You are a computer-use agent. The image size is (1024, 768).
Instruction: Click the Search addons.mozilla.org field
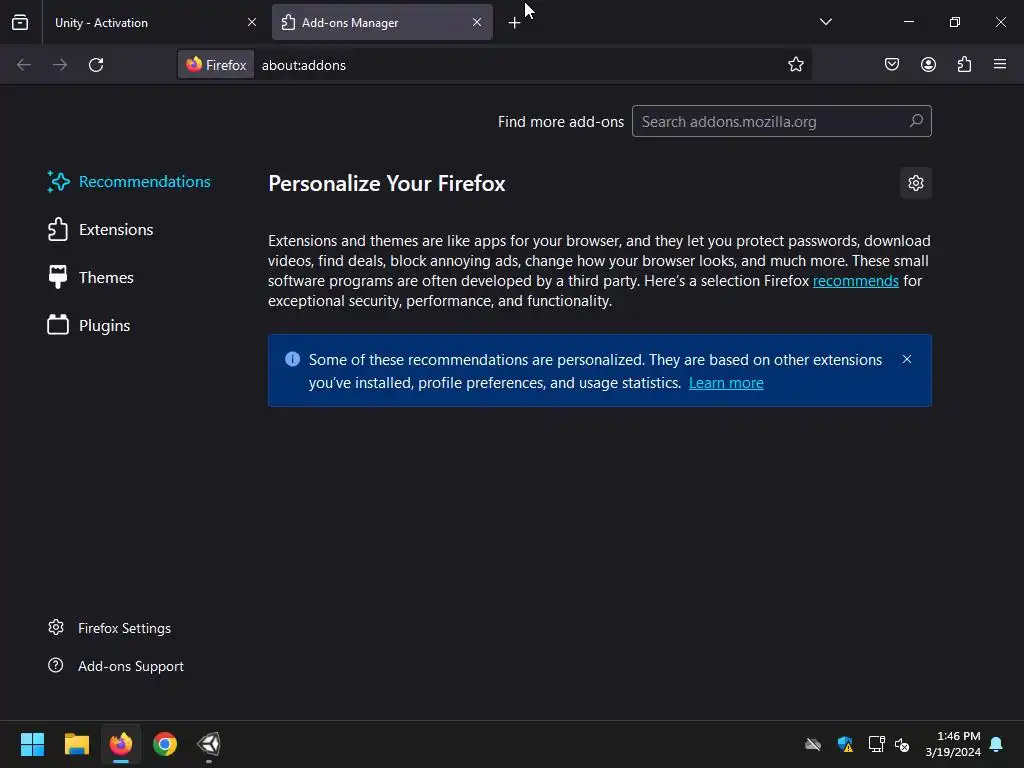pyautogui.click(x=782, y=121)
